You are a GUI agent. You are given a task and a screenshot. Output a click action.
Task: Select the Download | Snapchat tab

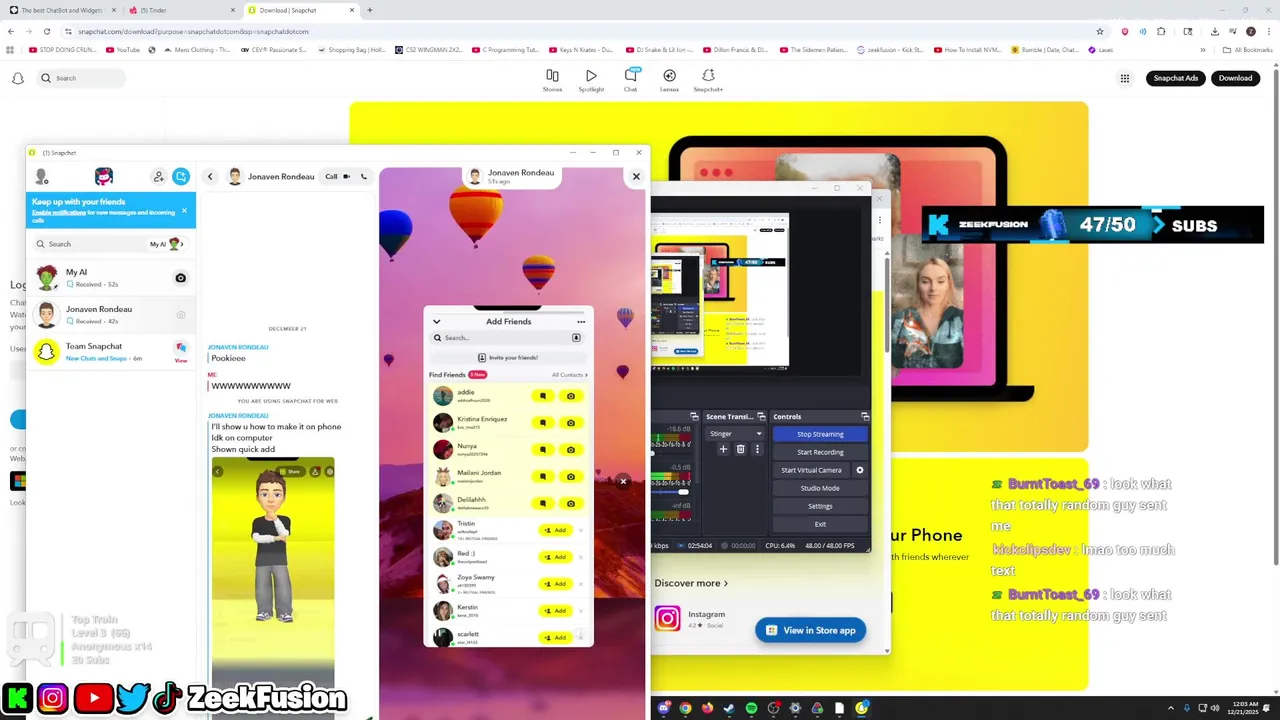300,10
